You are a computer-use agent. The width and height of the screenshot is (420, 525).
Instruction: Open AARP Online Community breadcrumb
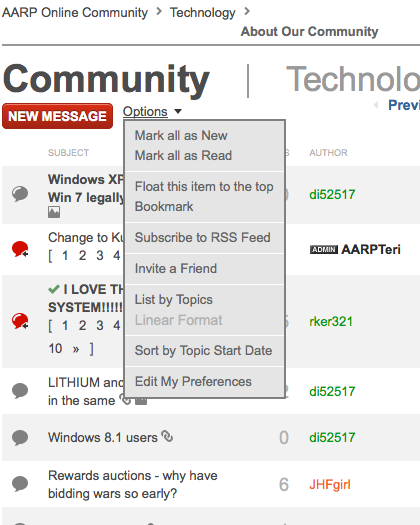(75, 13)
